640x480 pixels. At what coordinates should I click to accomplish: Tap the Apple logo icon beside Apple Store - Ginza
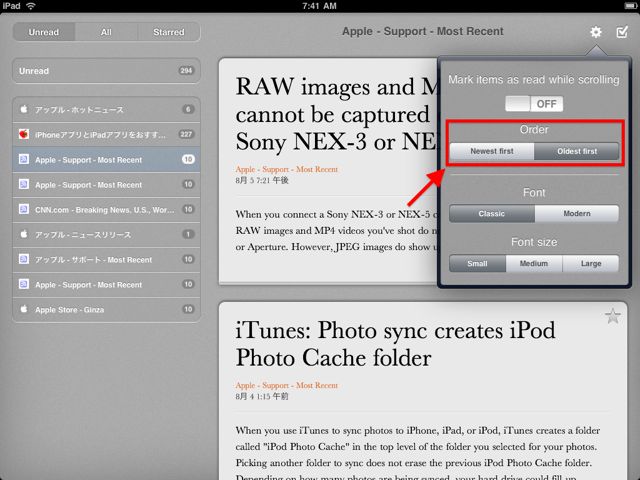pyautogui.click(x=24, y=309)
